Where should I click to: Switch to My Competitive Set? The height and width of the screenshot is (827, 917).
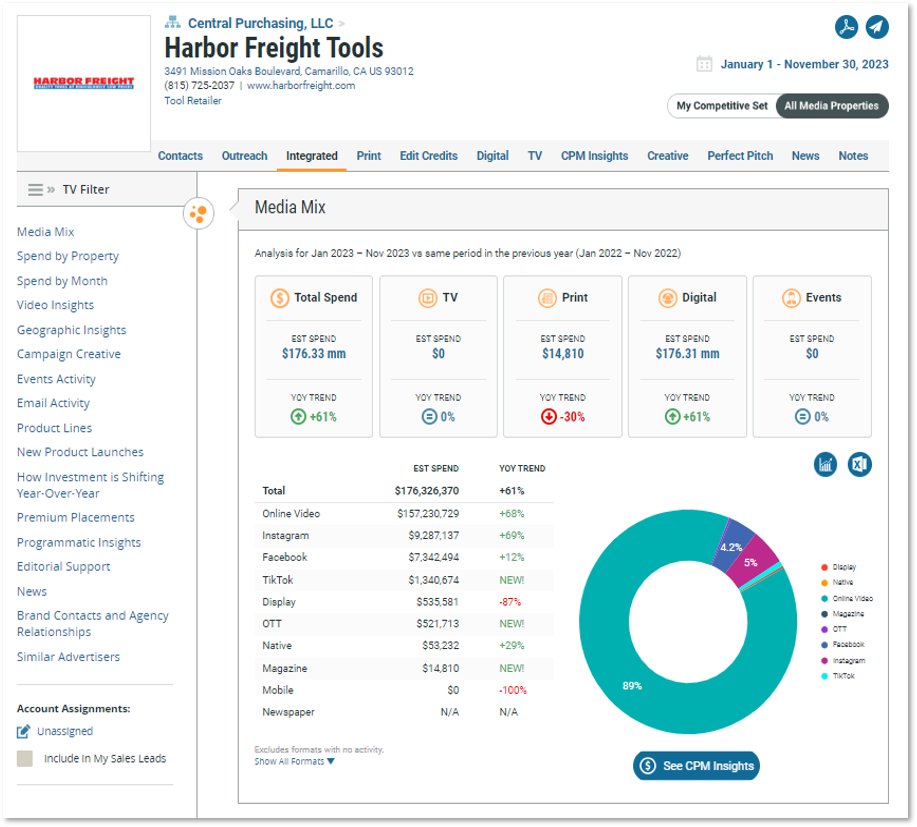pos(722,106)
